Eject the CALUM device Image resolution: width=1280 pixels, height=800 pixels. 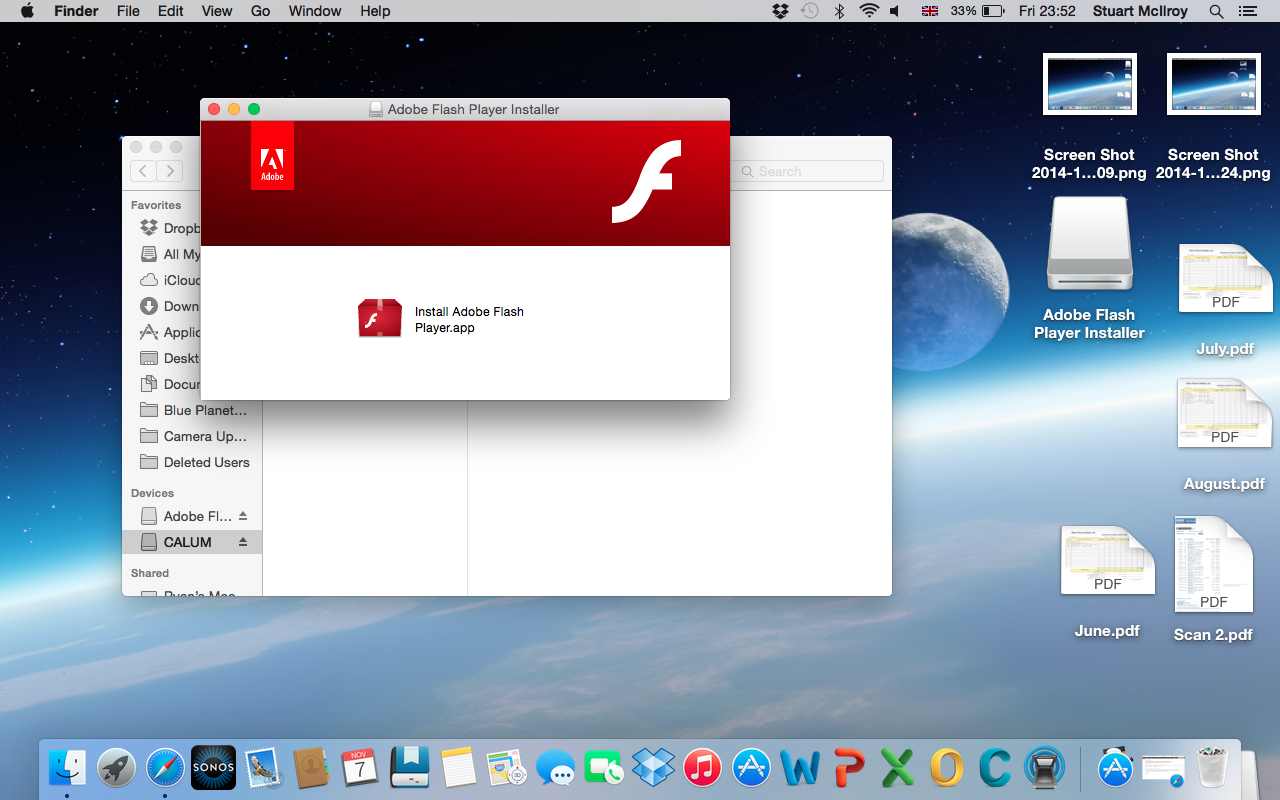[243, 542]
